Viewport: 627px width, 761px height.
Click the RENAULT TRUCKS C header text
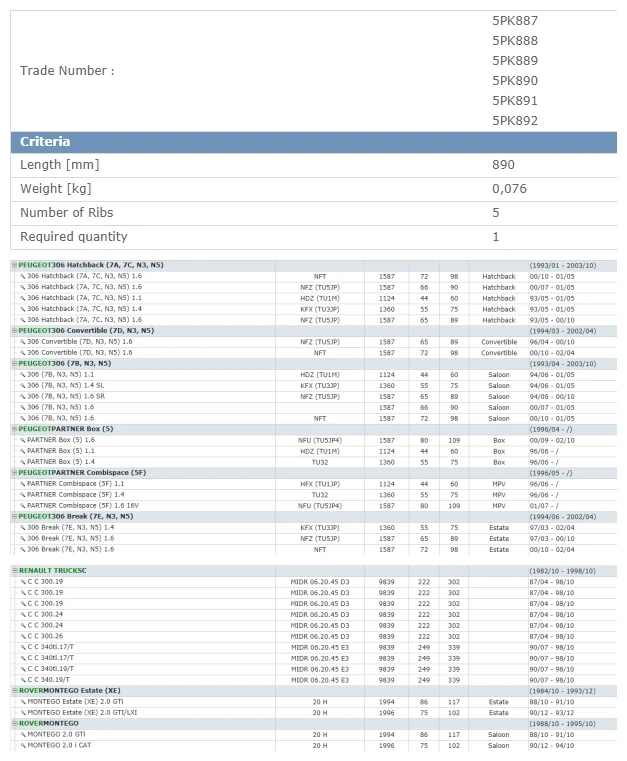pos(52,571)
